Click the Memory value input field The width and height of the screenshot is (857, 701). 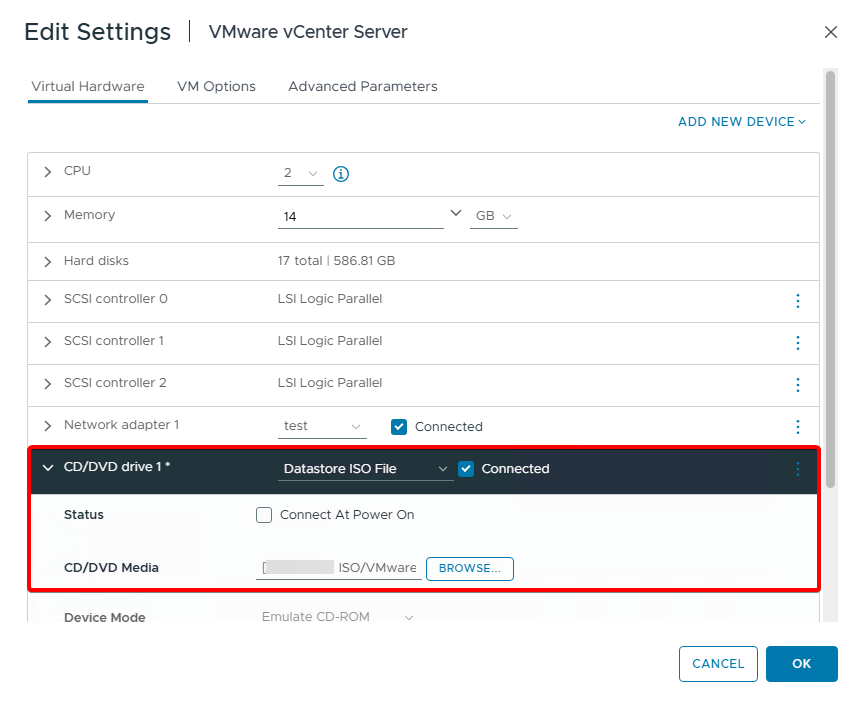pos(360,216)
